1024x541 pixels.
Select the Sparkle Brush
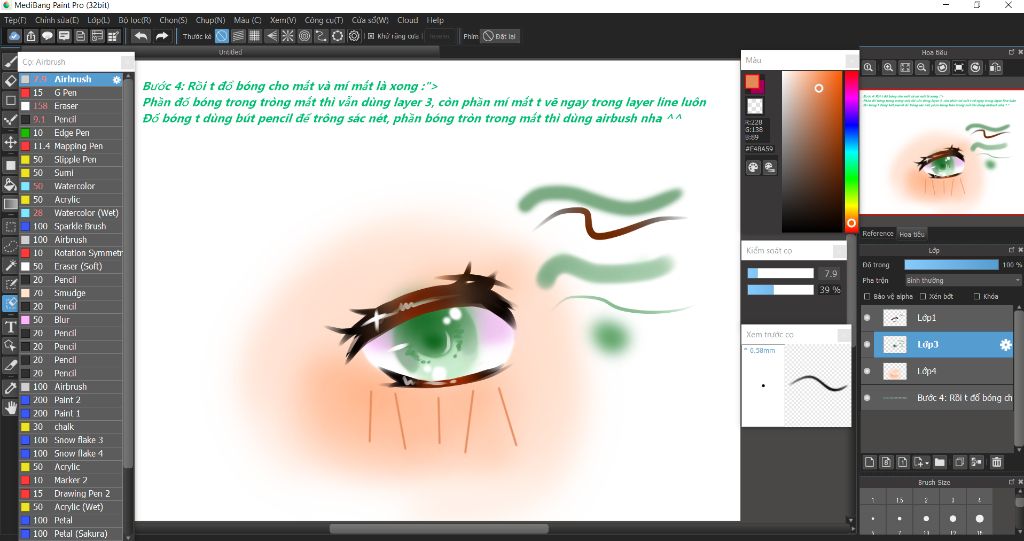pos(71,226)
